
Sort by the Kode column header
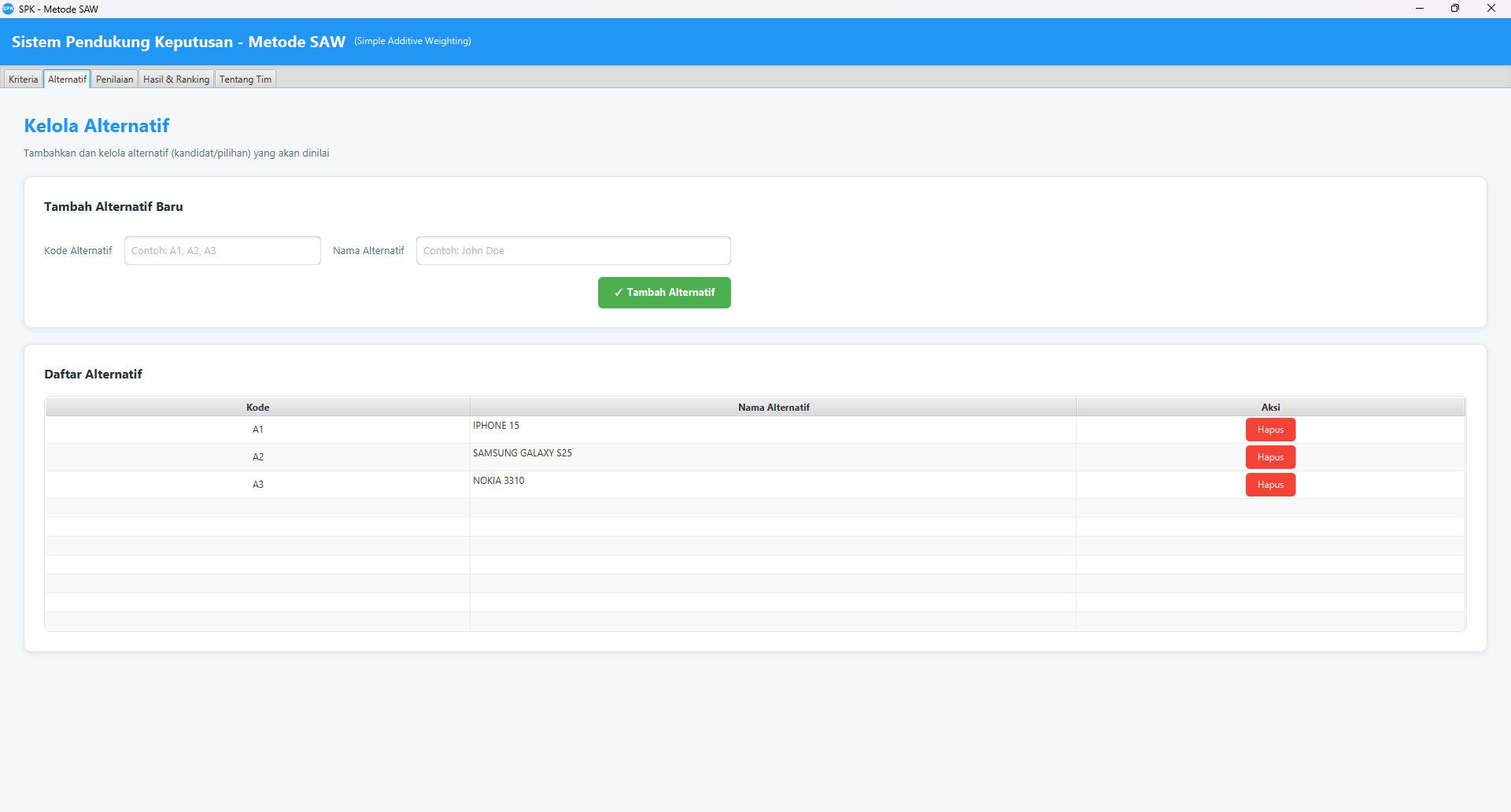[258, 407]
